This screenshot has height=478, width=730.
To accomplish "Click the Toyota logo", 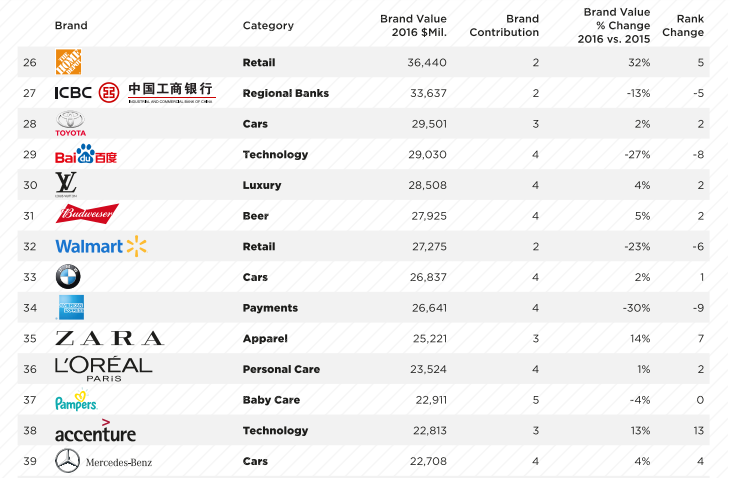I will (70, 123).
